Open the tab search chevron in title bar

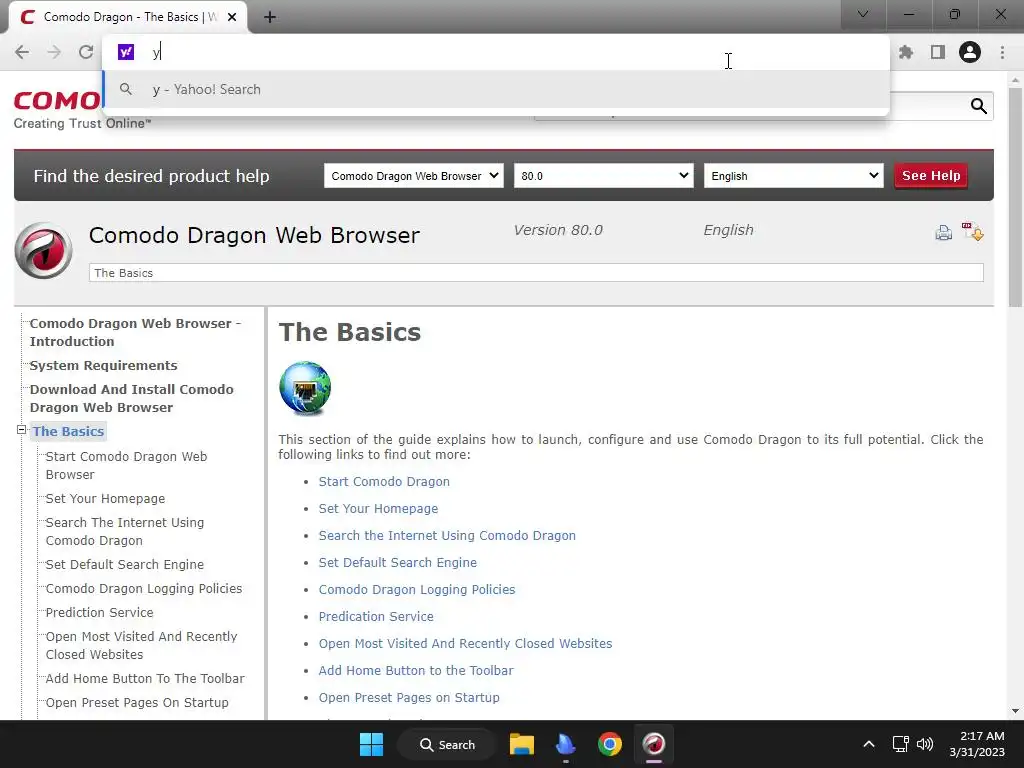[863, 14]
